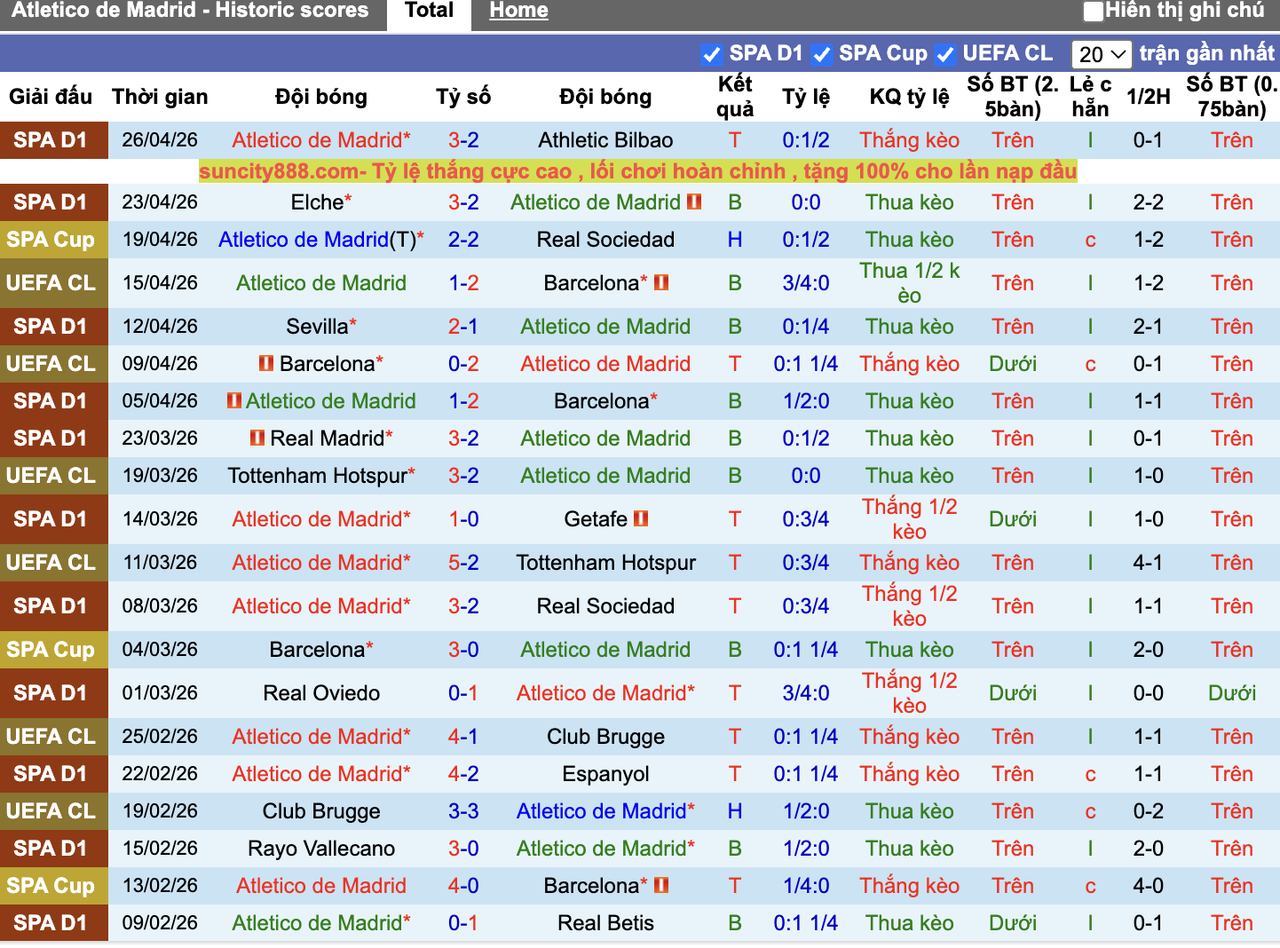The height and width of the screenshot is (948, 1280).
Task: Click half-time score 4-1 in 11/03/26 row
Action: click(x=1148, y=563)
